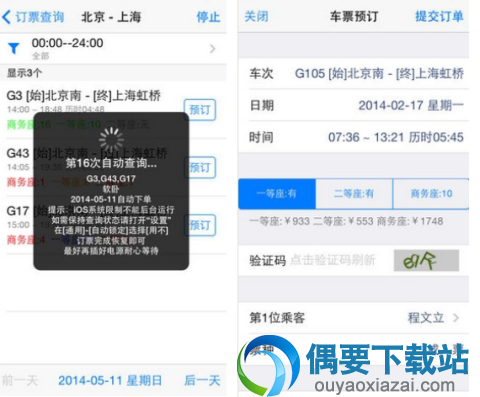Go to previous day with 前一天
This screenshot has height=397, width=480.
[20, 380]
